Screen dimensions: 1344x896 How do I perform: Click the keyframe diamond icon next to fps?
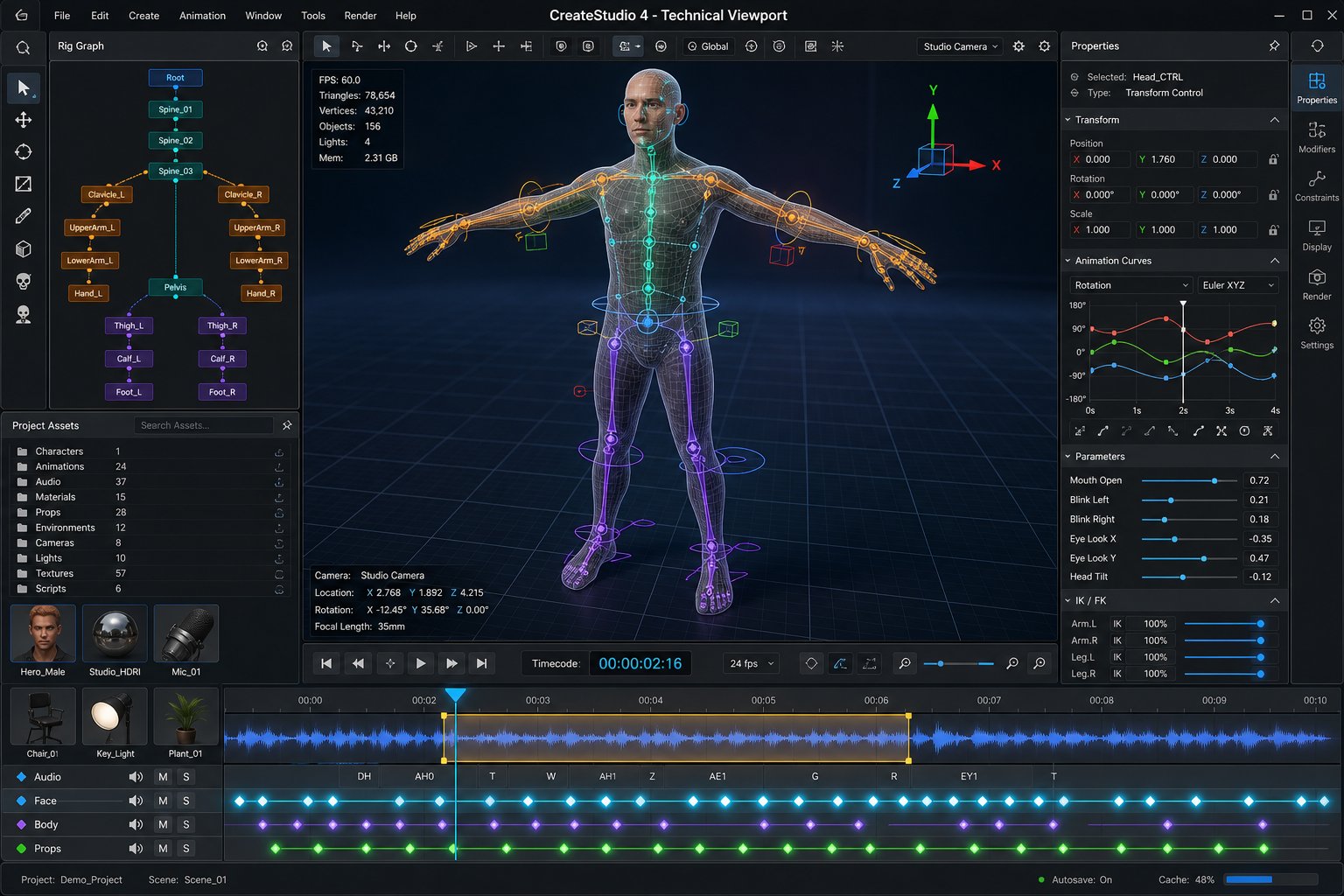click(811, 663)
